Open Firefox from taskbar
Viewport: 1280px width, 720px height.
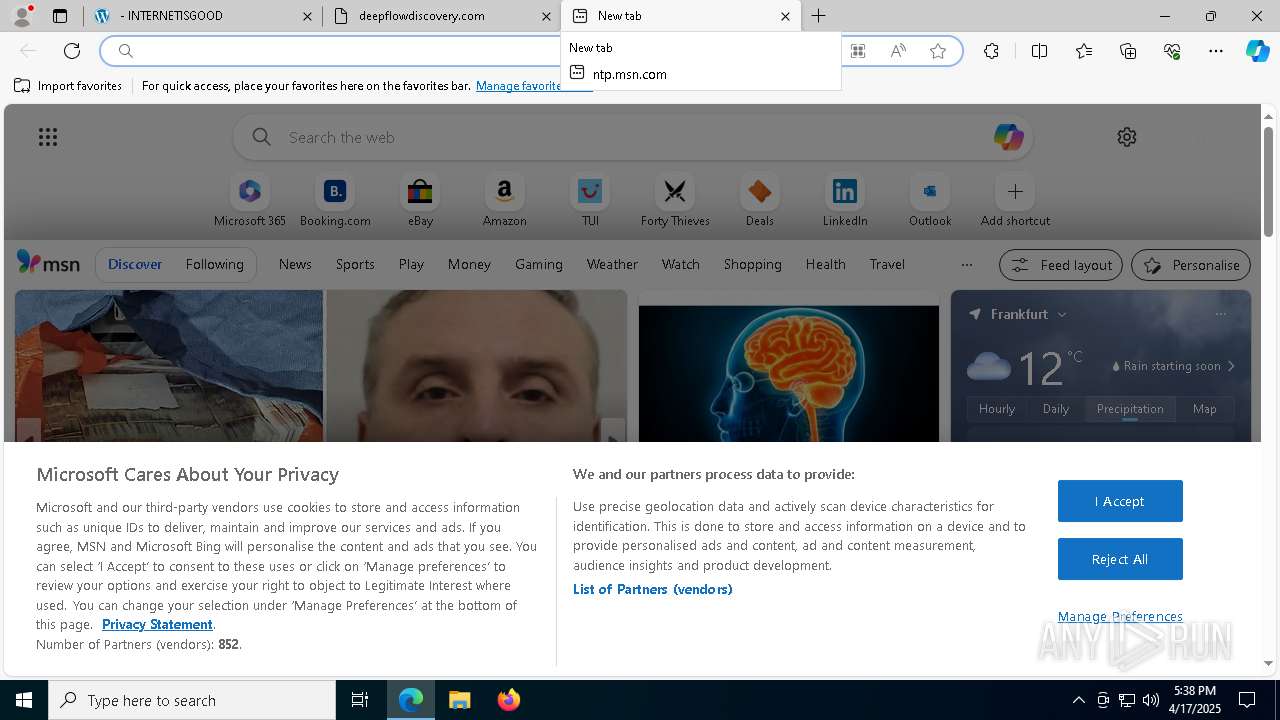point(509,700)
